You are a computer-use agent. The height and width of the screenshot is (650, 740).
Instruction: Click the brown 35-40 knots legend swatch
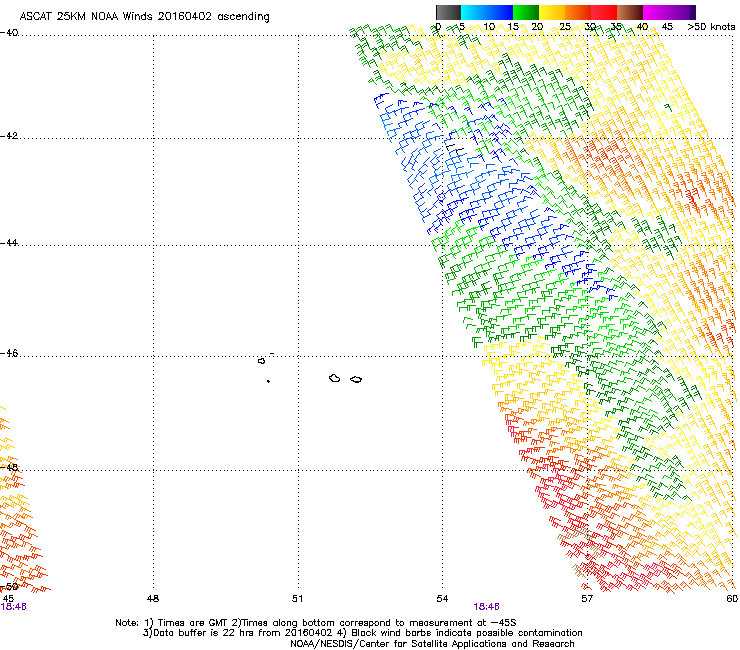pos(630,12)
